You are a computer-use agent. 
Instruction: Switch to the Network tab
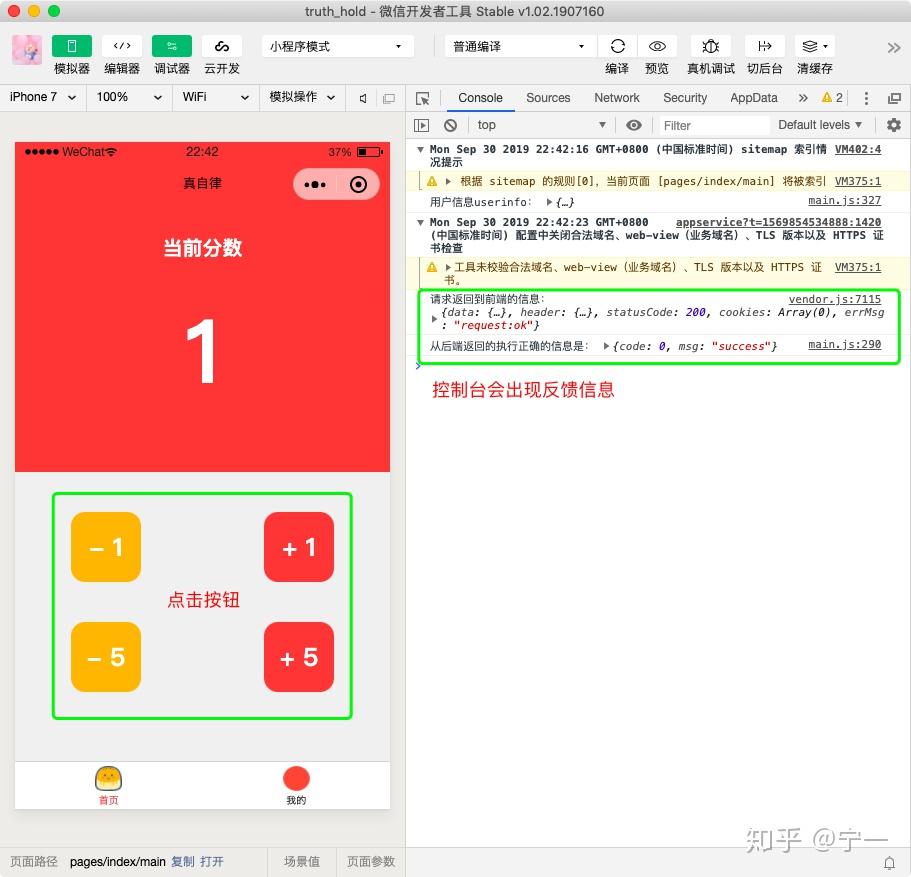pos(616,97)
